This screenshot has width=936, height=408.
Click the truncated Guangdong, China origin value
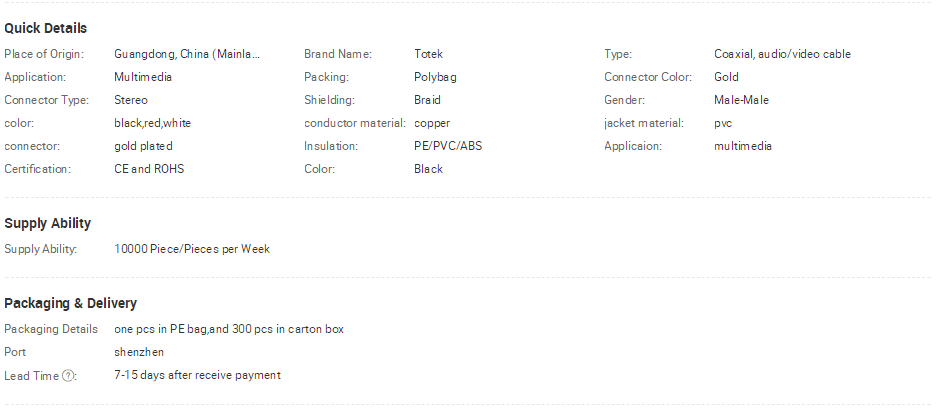tap(187, 54)
